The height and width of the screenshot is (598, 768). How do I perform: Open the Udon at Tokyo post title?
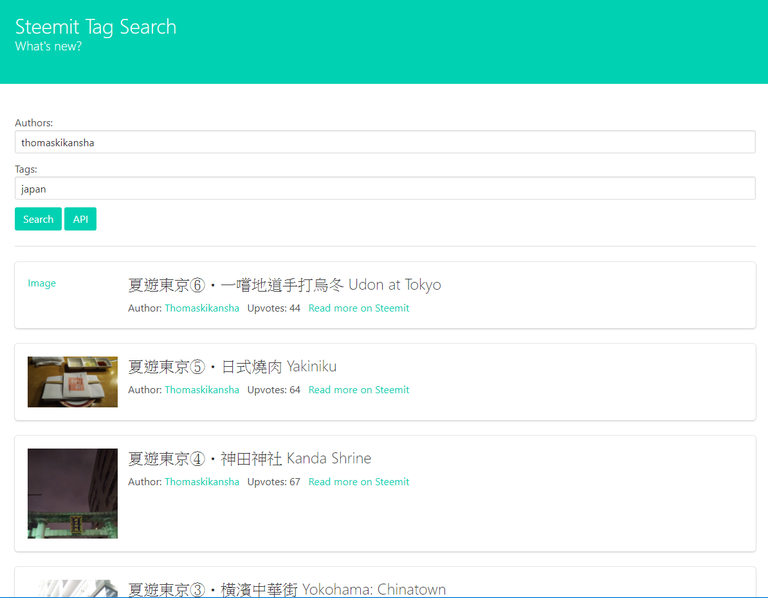pyautogui.click(x=284, y=285)
